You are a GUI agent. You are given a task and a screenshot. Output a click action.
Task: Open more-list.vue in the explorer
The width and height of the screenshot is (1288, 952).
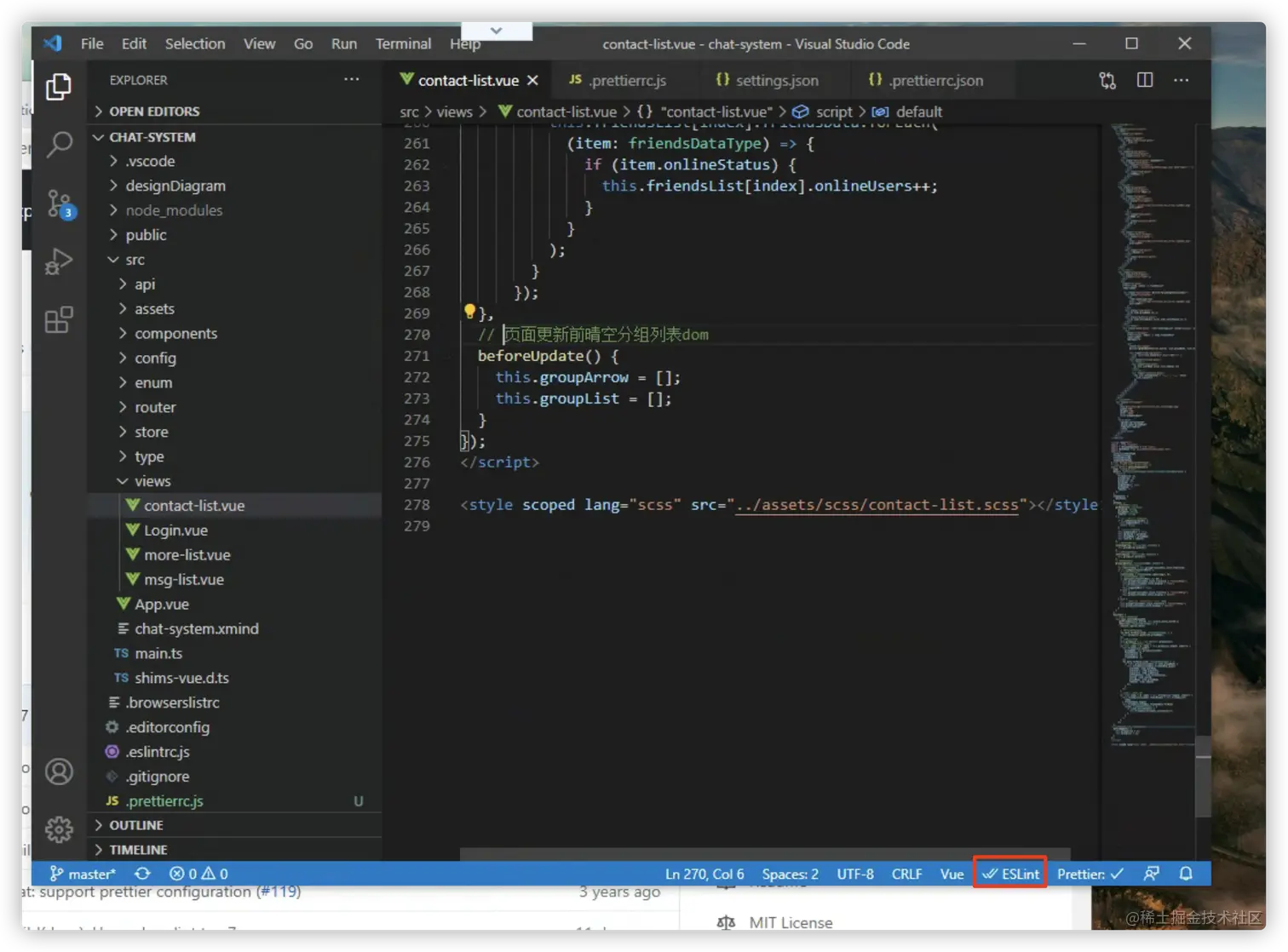click(x=234, y=555)
